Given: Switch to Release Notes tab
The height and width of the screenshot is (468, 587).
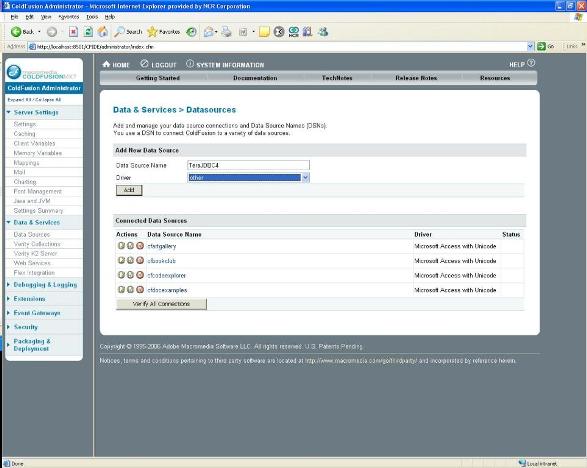Looking at the screenshot, I should pyautogui.click(x=416, y=78).
